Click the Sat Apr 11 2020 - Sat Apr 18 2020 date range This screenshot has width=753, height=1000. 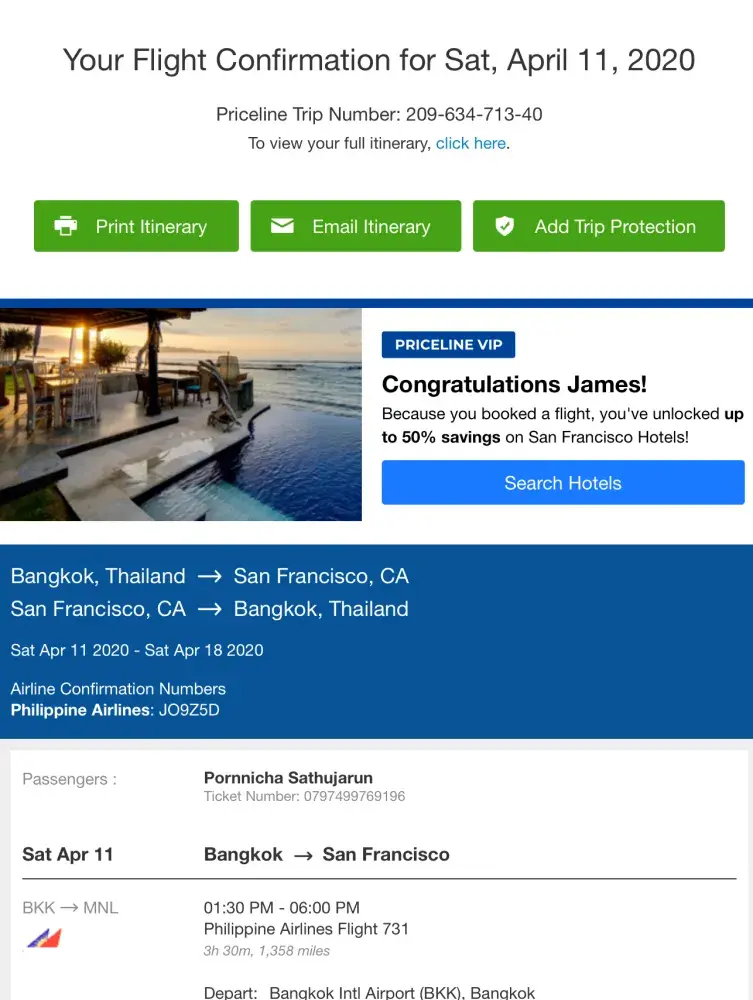[x=137, y=650]
